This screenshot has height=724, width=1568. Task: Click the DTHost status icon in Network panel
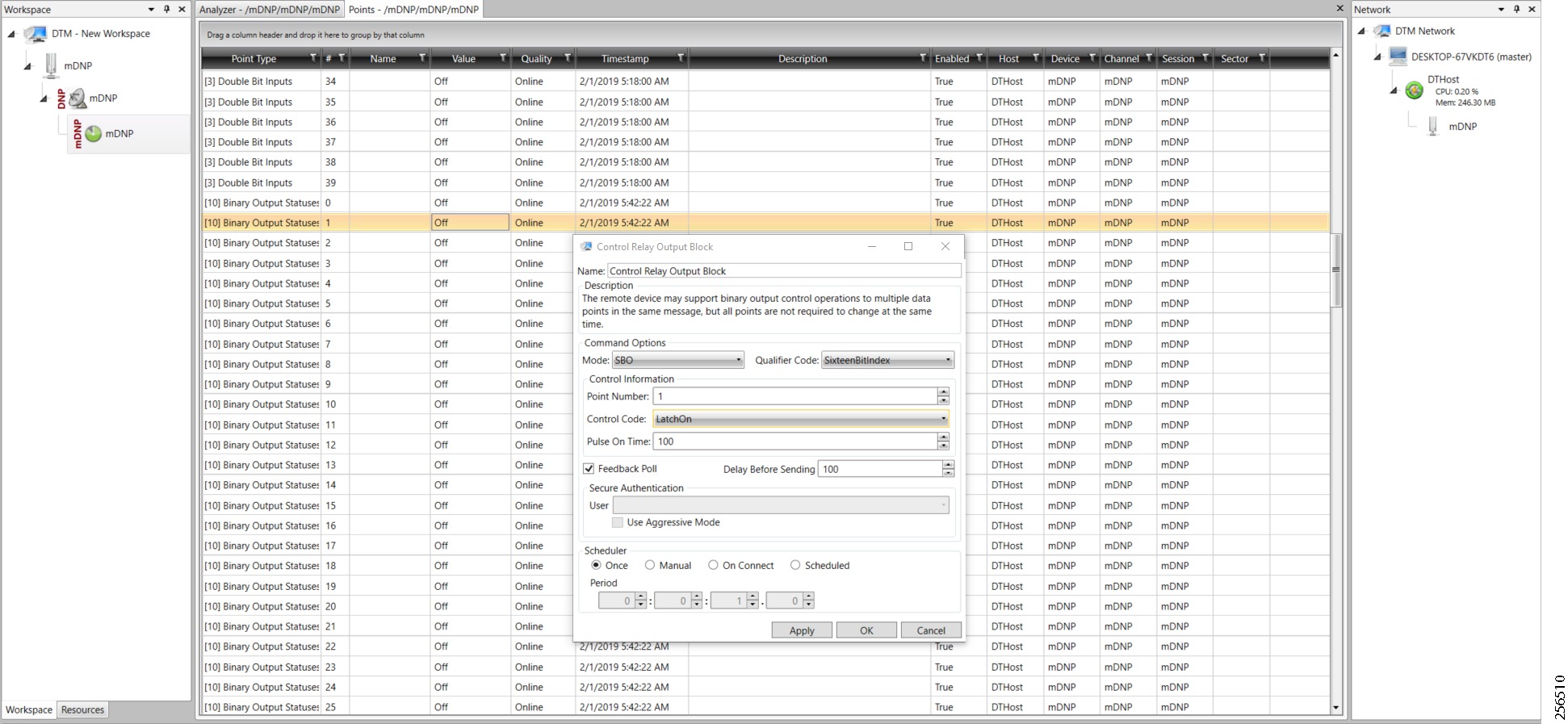pyautogui.click(x=1414, y=90)
